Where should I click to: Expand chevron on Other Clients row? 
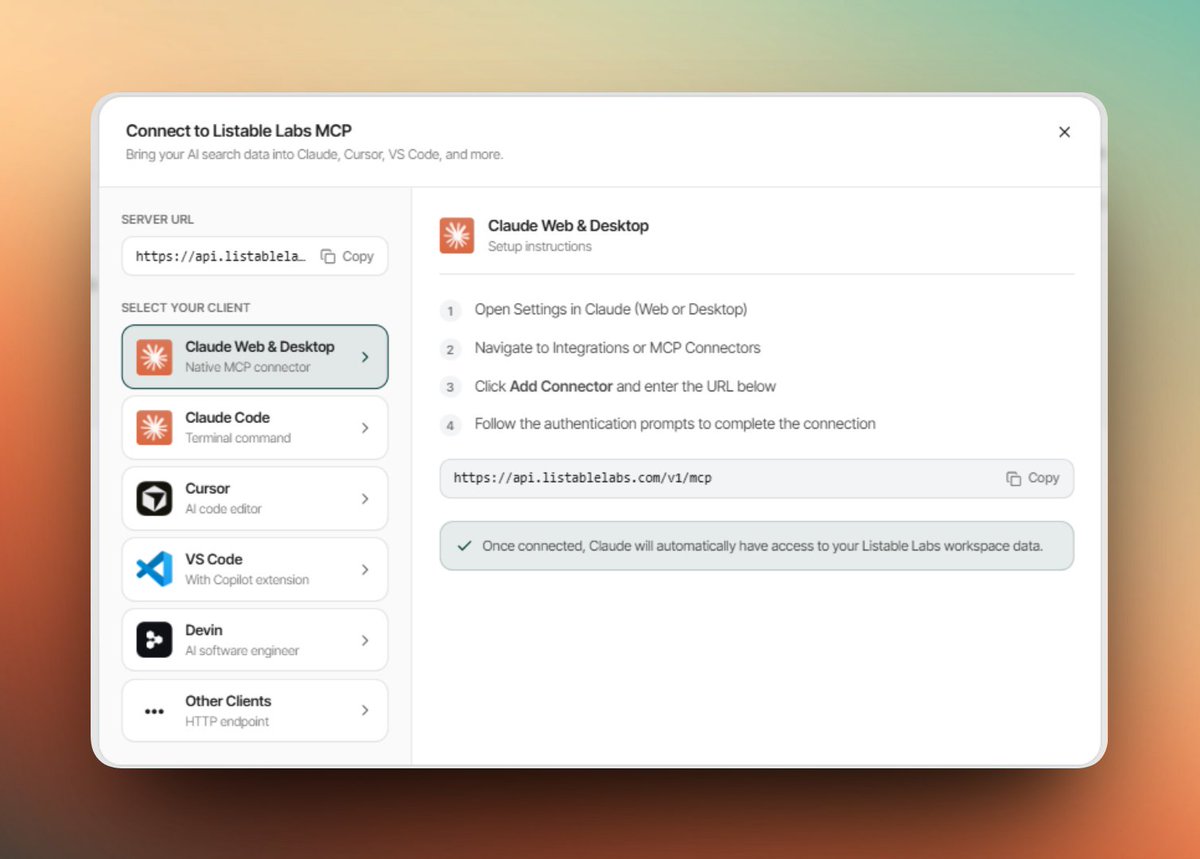[365, 711]
